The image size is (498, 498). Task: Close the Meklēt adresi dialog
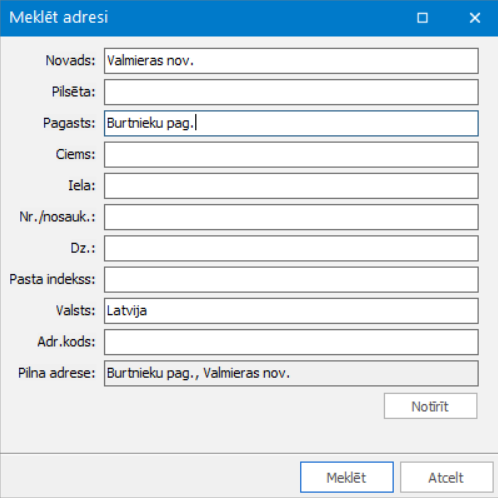475,18
